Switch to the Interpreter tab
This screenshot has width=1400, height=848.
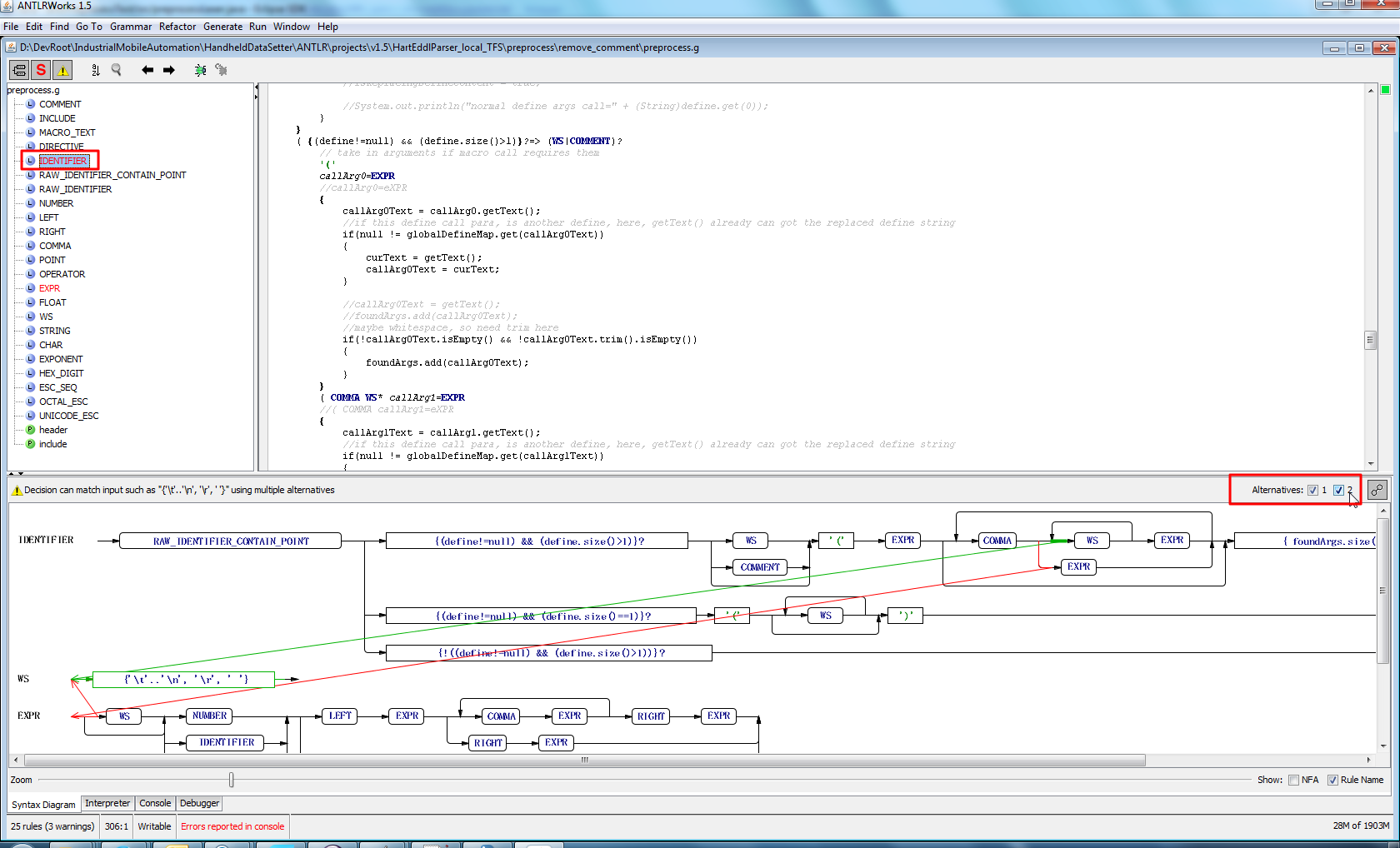click(x=107, y=803)
